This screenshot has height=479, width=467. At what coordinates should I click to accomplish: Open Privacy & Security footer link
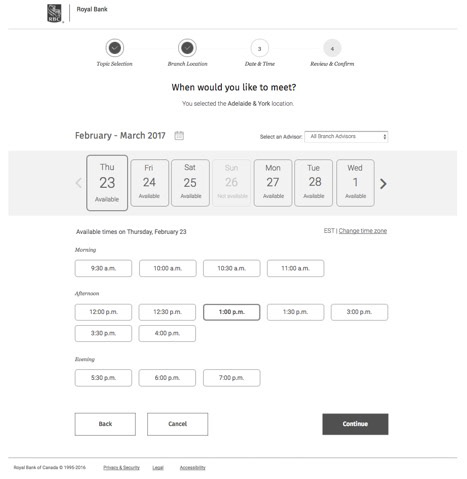coord(121,468)
